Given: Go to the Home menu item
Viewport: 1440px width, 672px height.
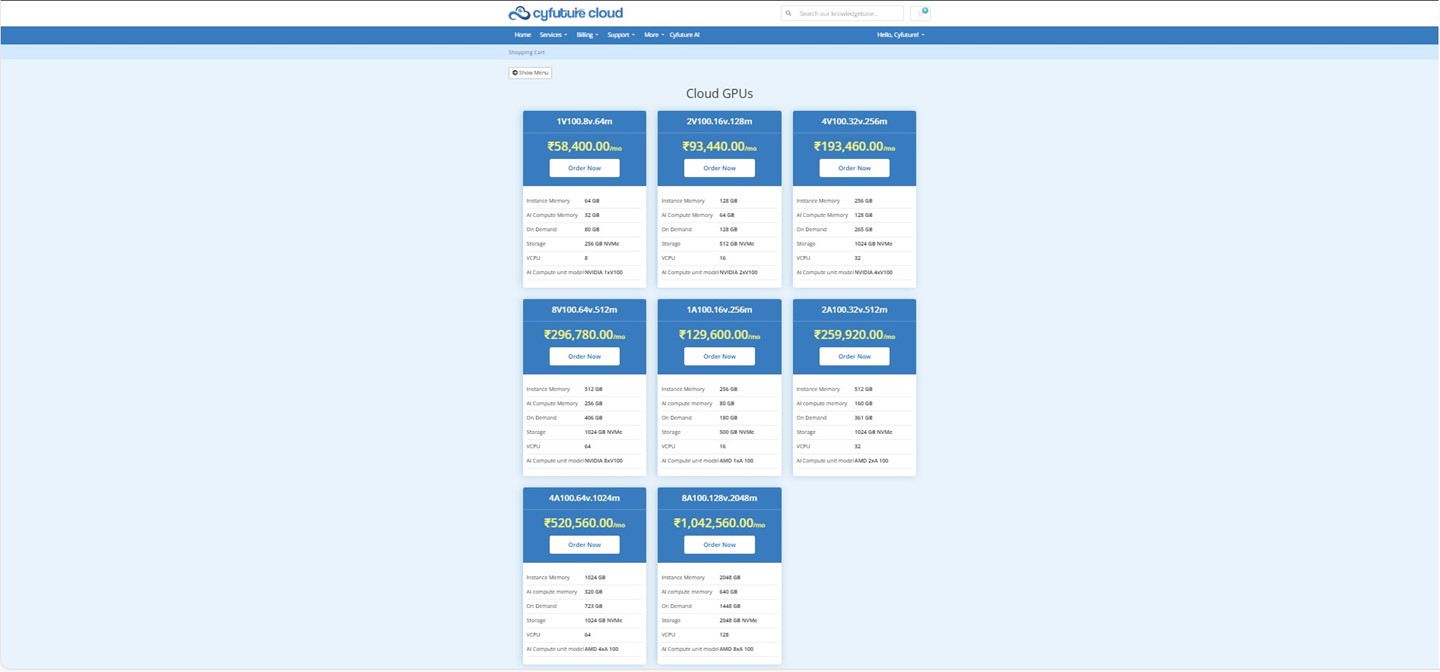Looking at the screenshot, I should 522,35.
